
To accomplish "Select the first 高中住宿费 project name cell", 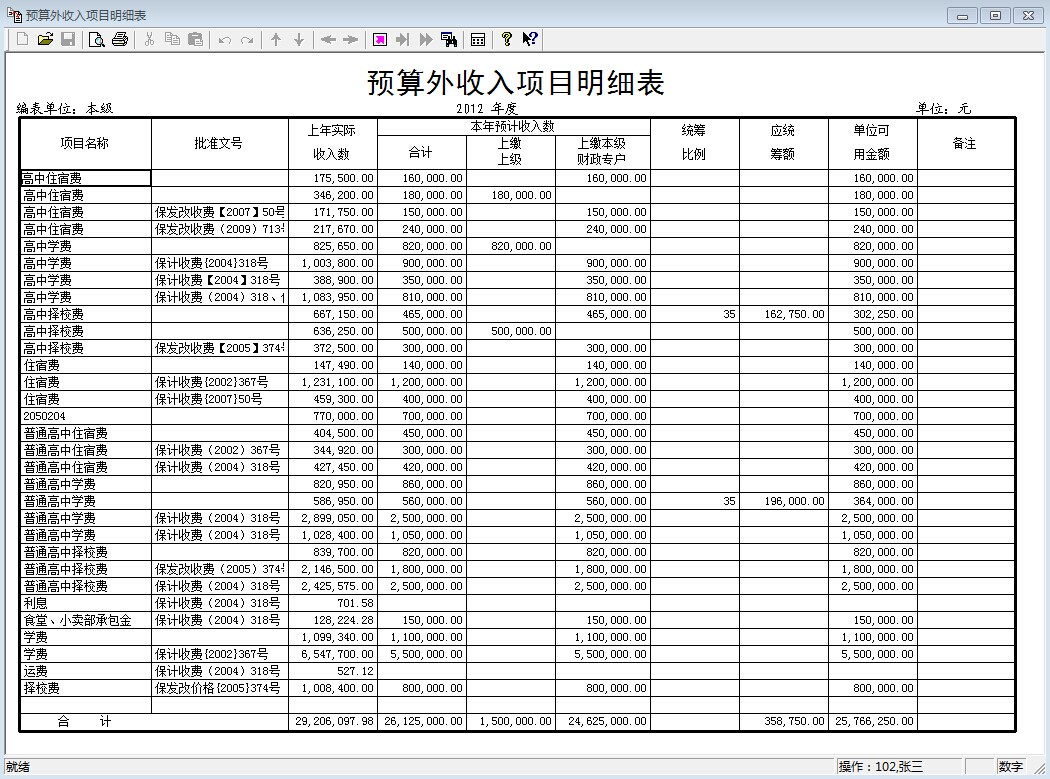I will tap(85, 178).
